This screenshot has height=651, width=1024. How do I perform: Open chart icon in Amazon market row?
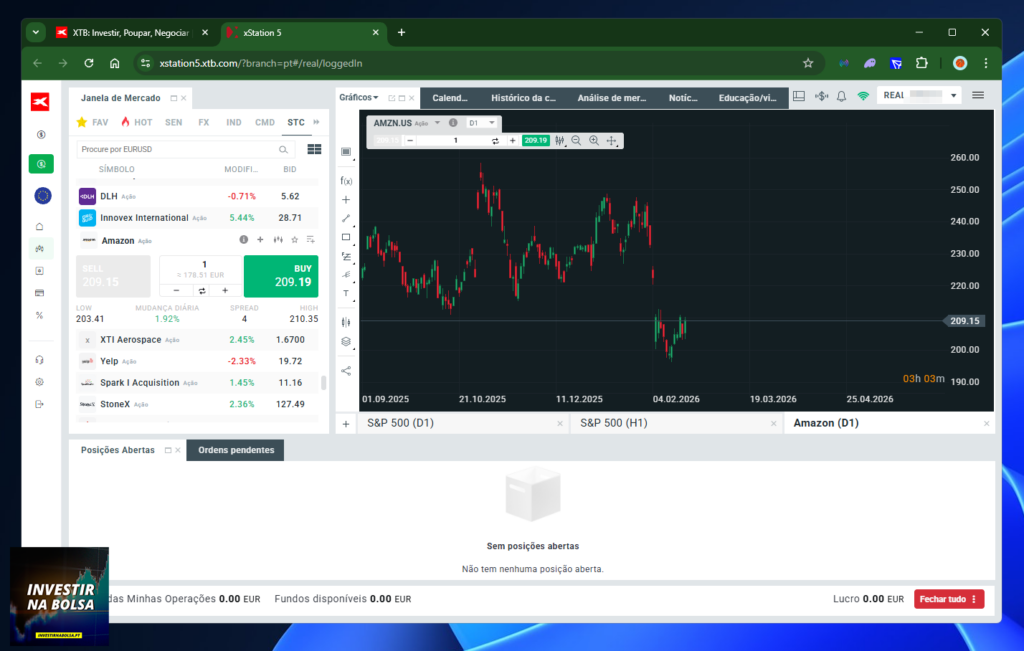point(278,240)
